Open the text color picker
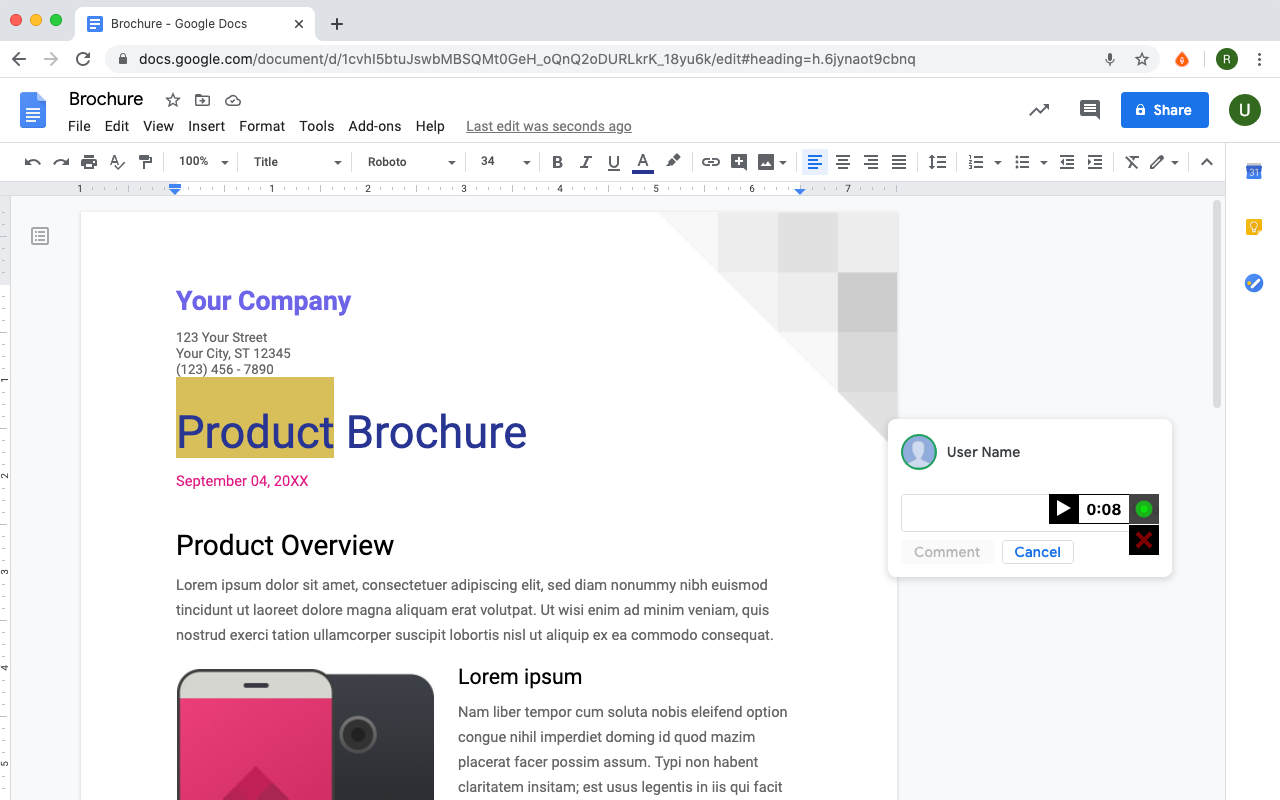 coord(643,162)
